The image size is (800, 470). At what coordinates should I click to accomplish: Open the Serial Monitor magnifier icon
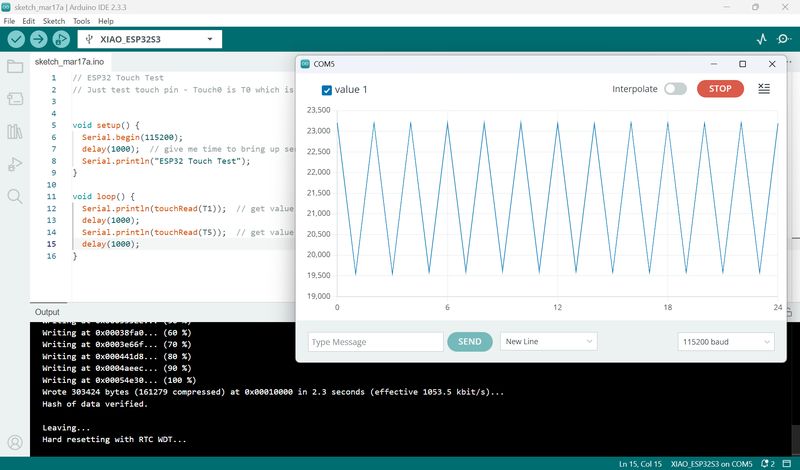784,39
